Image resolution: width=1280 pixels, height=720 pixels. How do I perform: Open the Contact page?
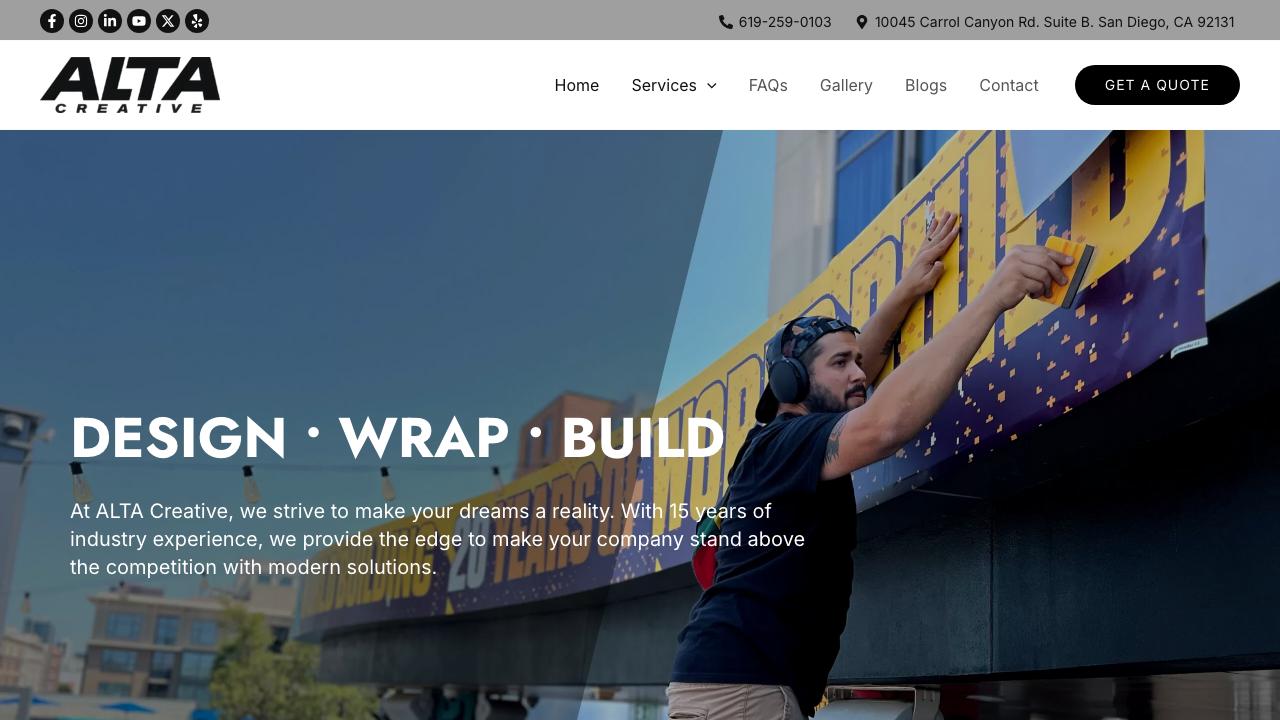(x=1009, y=85)
